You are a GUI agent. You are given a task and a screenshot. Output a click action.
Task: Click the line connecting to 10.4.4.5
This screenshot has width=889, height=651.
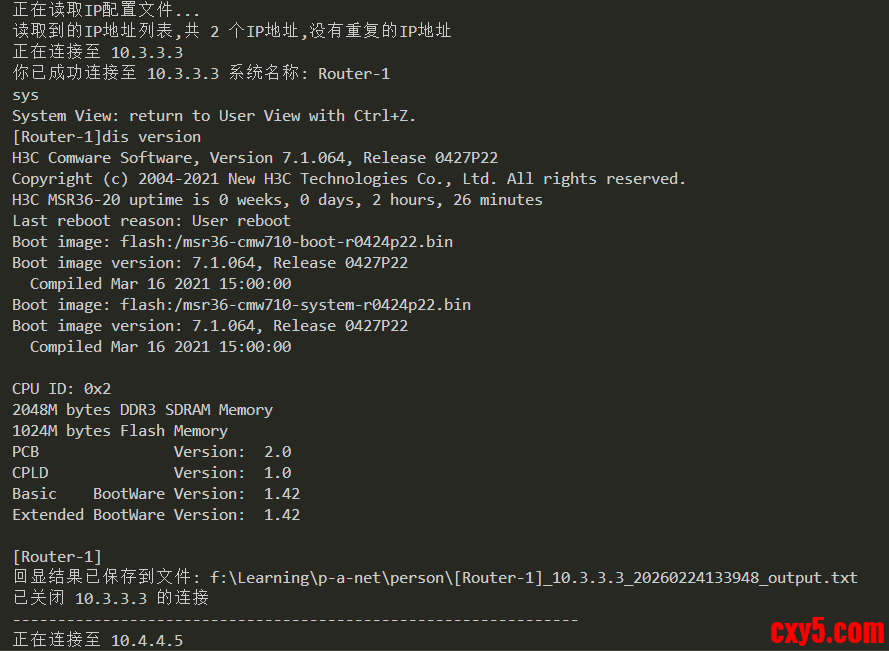pos(98,640)
